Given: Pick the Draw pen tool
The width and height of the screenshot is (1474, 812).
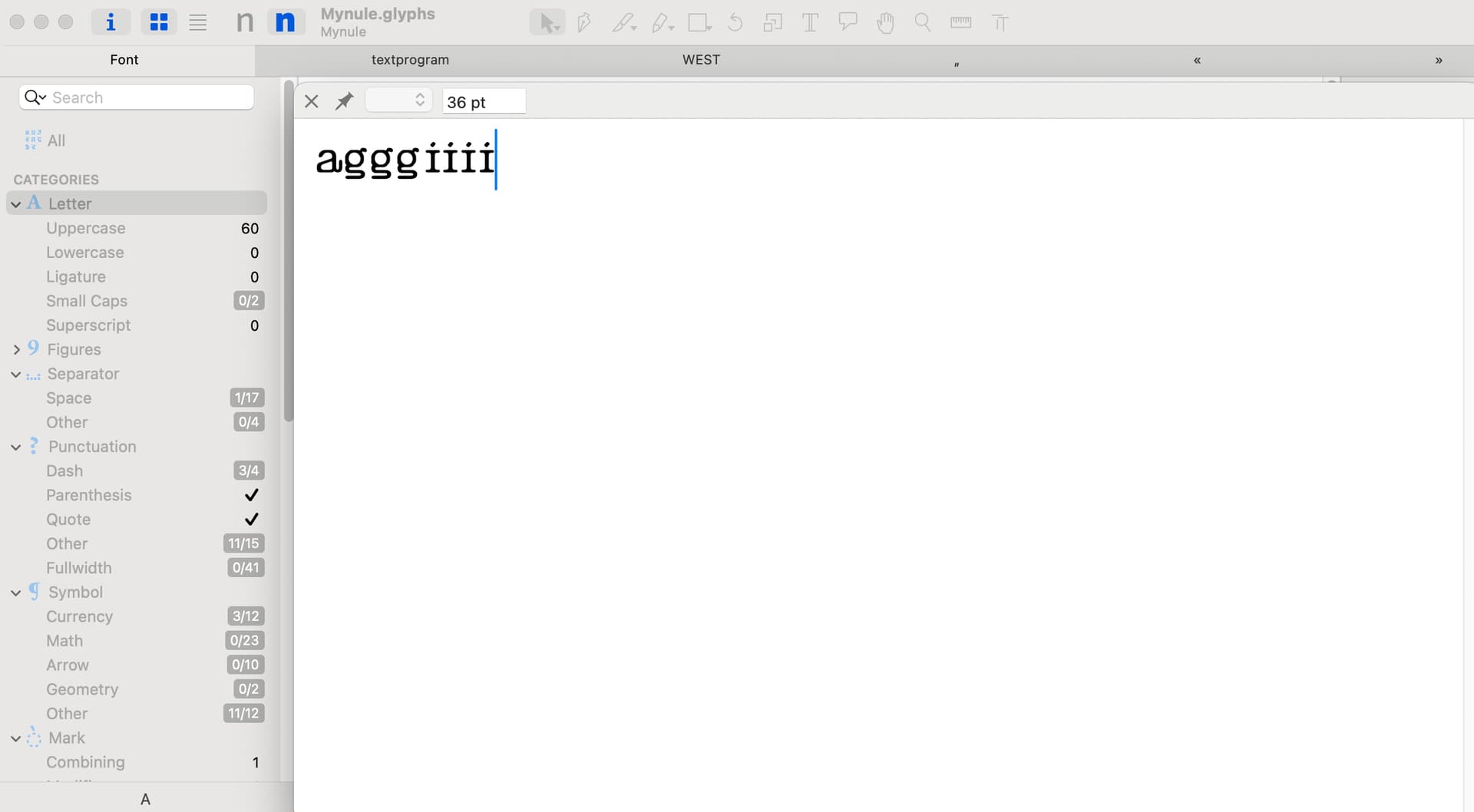Looking at the screenshot, I should 584,23.
